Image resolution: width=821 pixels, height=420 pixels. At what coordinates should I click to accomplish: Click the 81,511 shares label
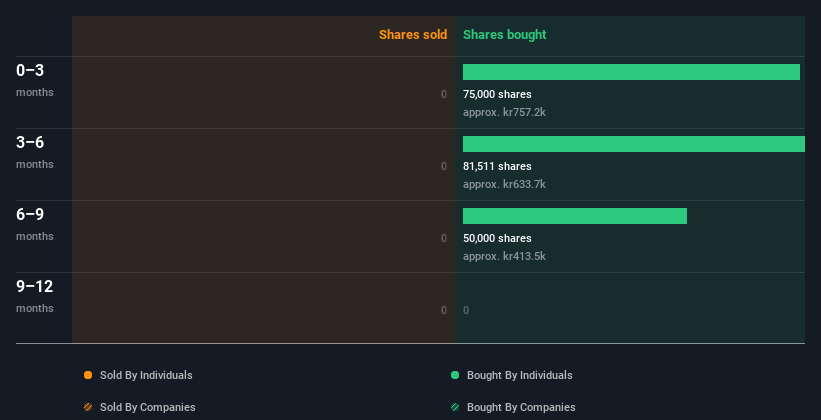click(x=497, y=167)
